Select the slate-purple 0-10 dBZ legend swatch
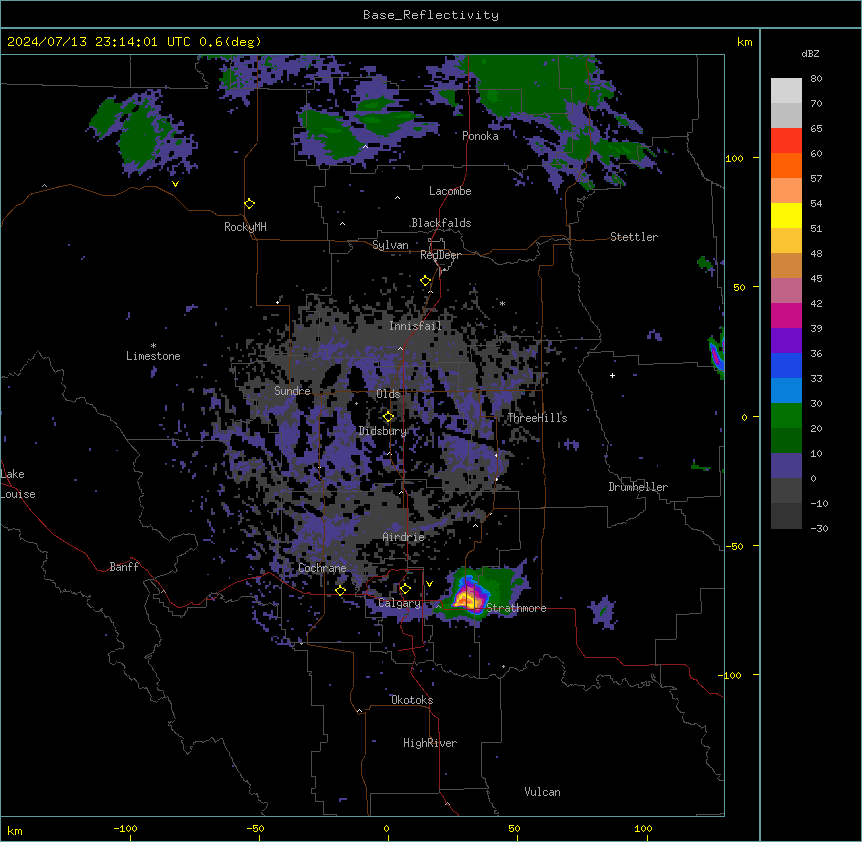 786,466
